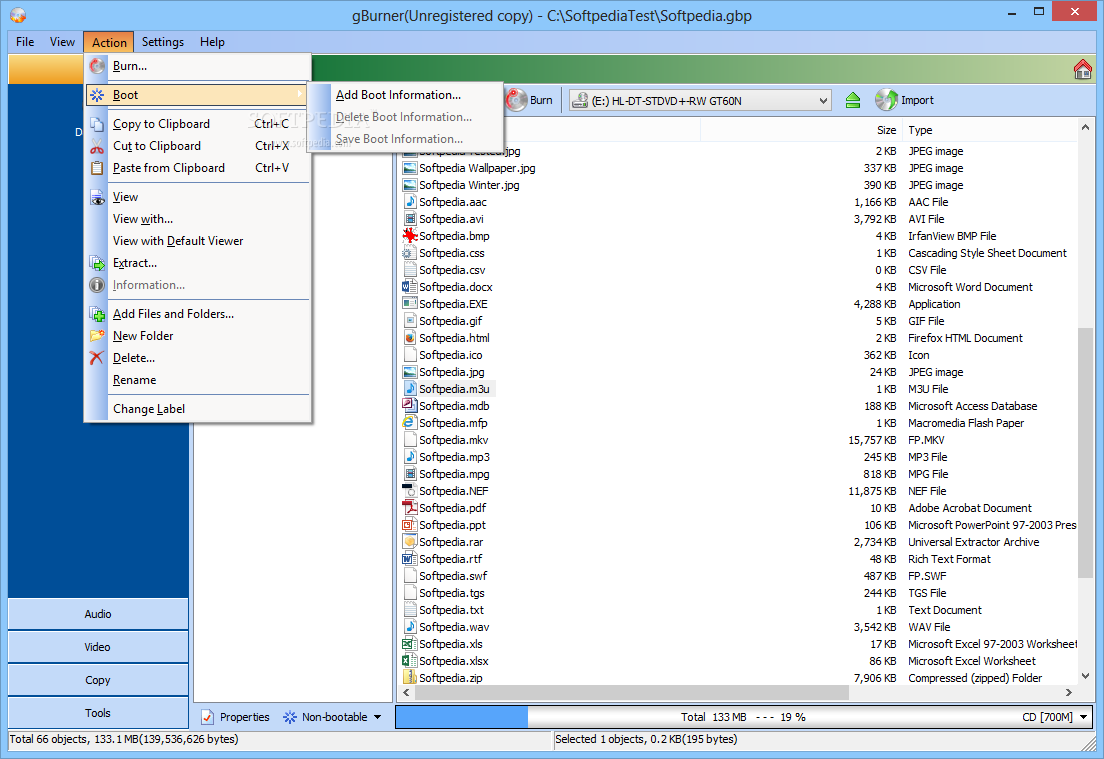Open the CD [700M] media type dropdown
Image resolution: width=1104 pixels, height=759 pixels.
1083,717
